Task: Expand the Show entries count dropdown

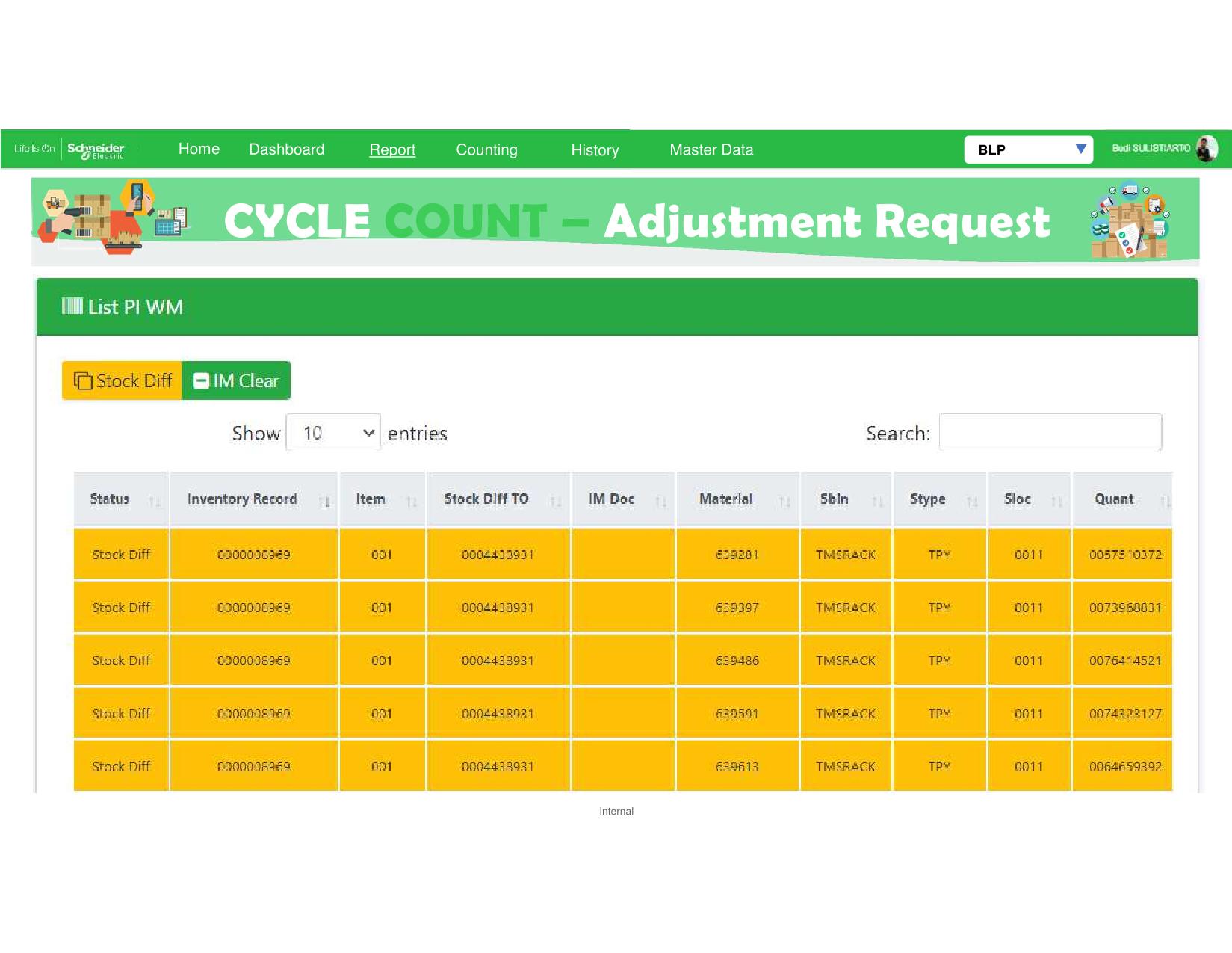Action: [333, 433]
